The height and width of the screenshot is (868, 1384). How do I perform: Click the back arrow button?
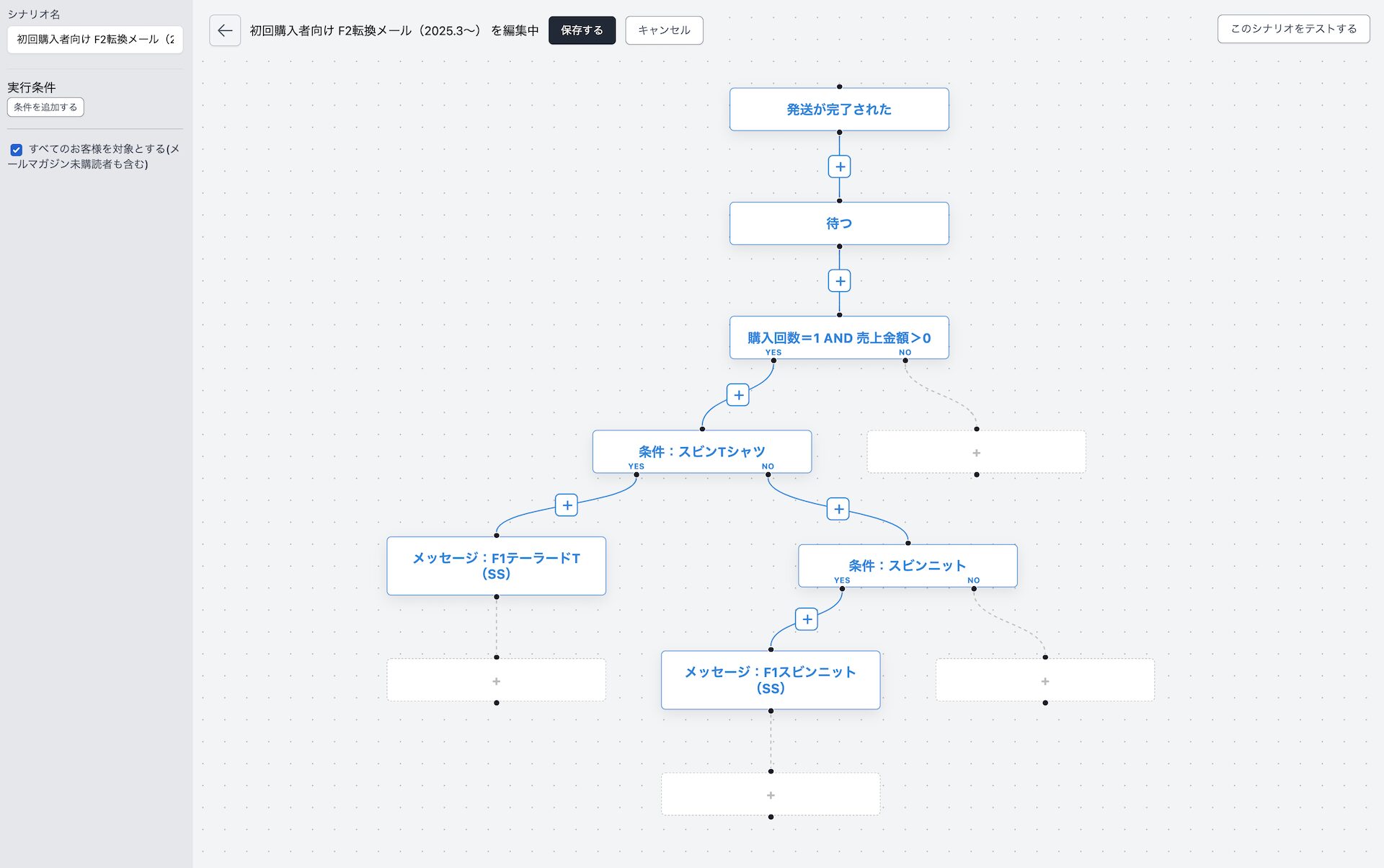225,30
